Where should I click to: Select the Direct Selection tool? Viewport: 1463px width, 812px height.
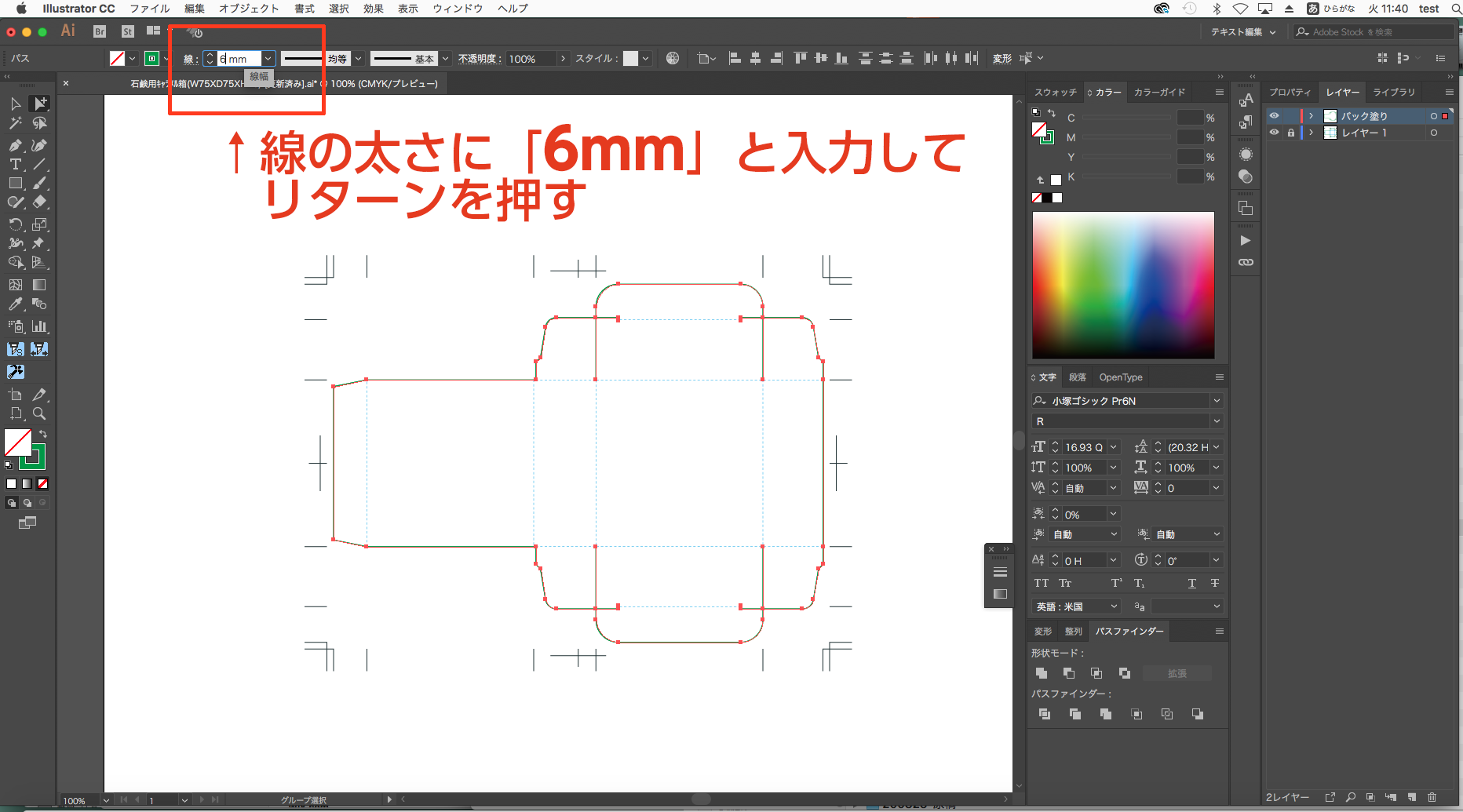41,103
